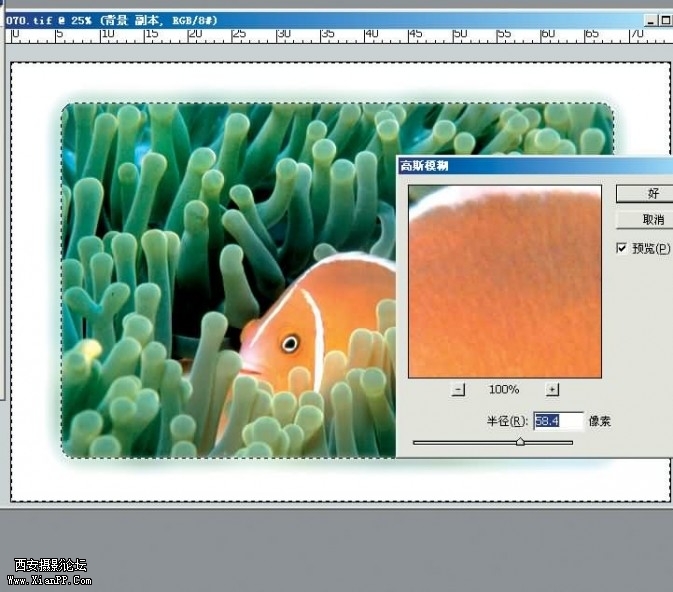Click the horizontal ruler at 30
Image resolution: width=673 pixels, height=592 pixels.
click(284, 34)
